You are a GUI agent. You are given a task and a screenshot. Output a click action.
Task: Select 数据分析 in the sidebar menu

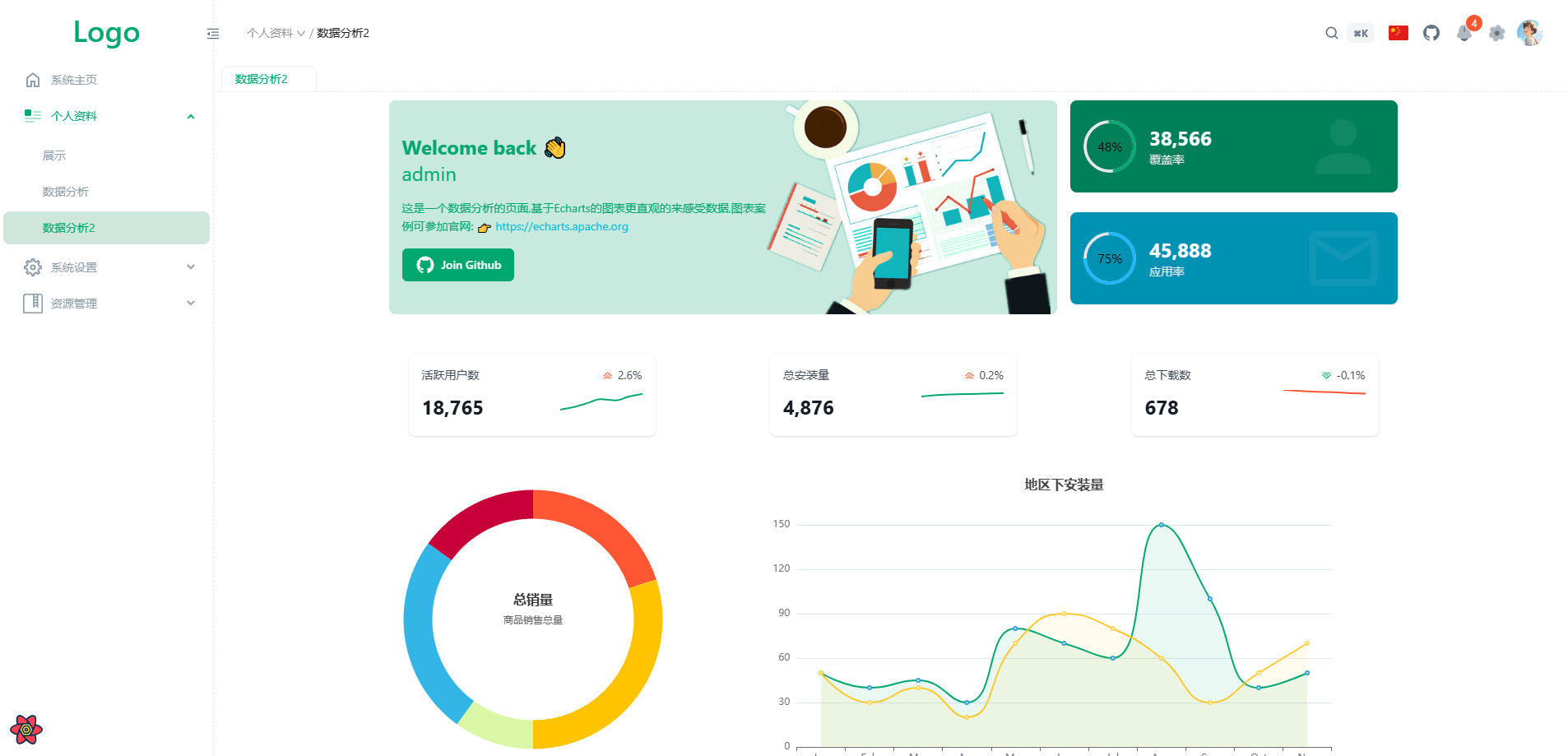tap(65, 191)
